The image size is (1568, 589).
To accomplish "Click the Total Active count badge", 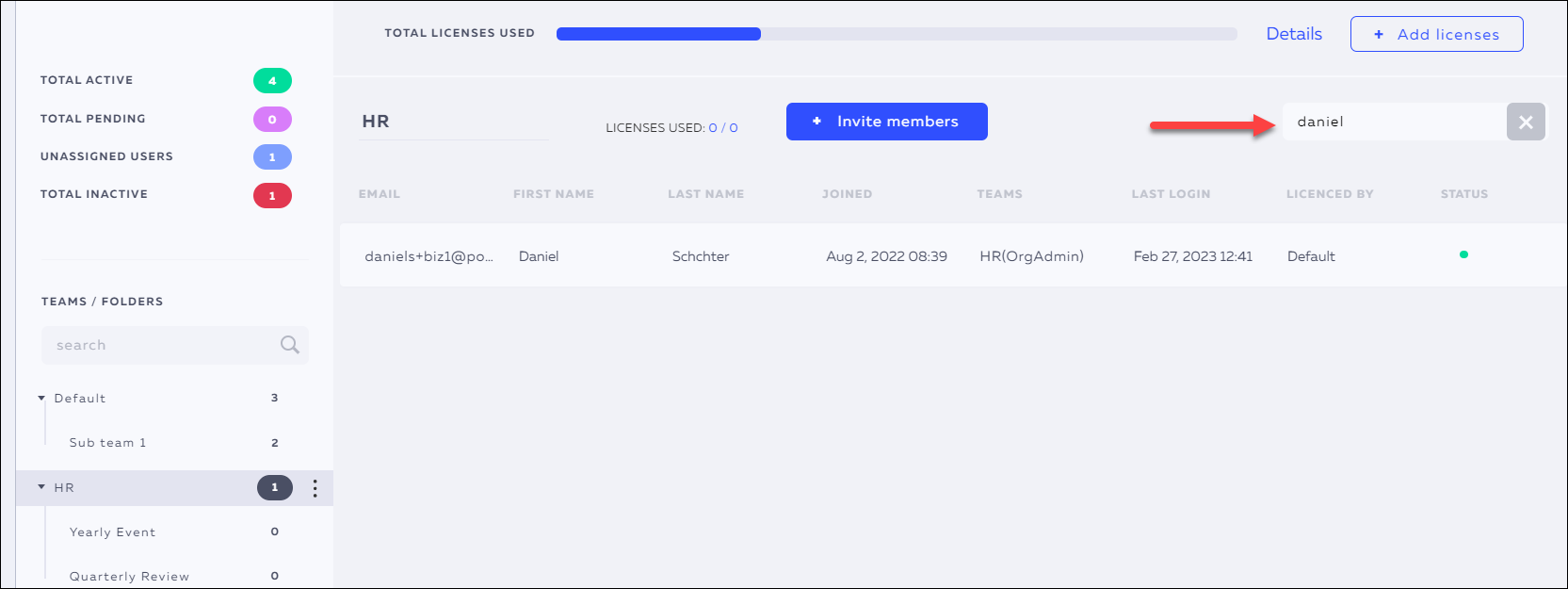I will [272, 81].
